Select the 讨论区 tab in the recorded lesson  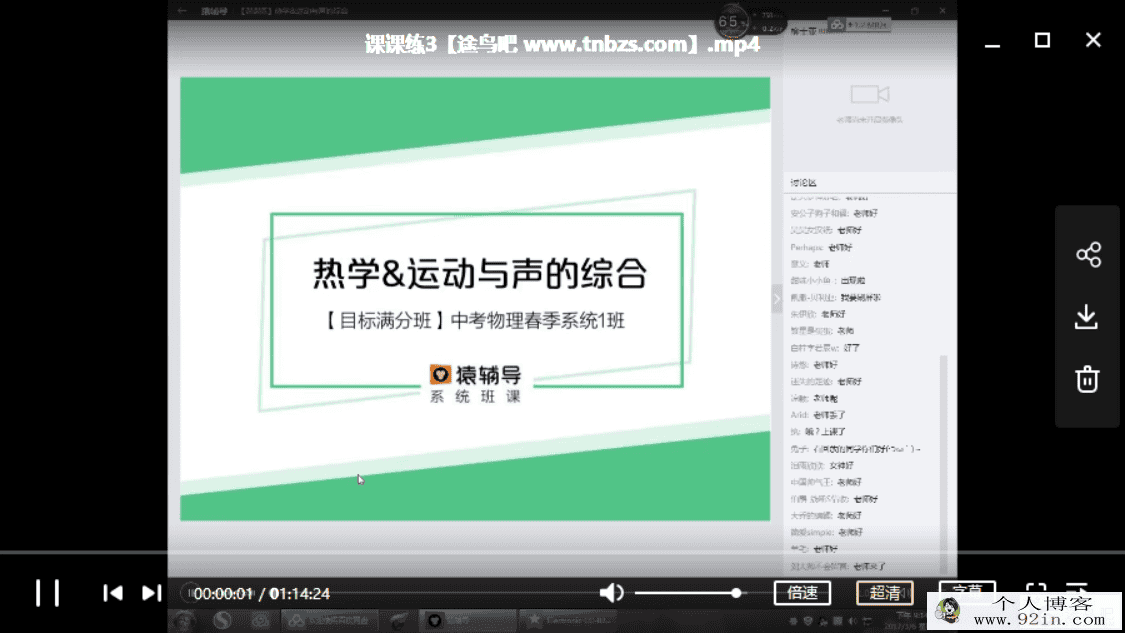(804, 183)
